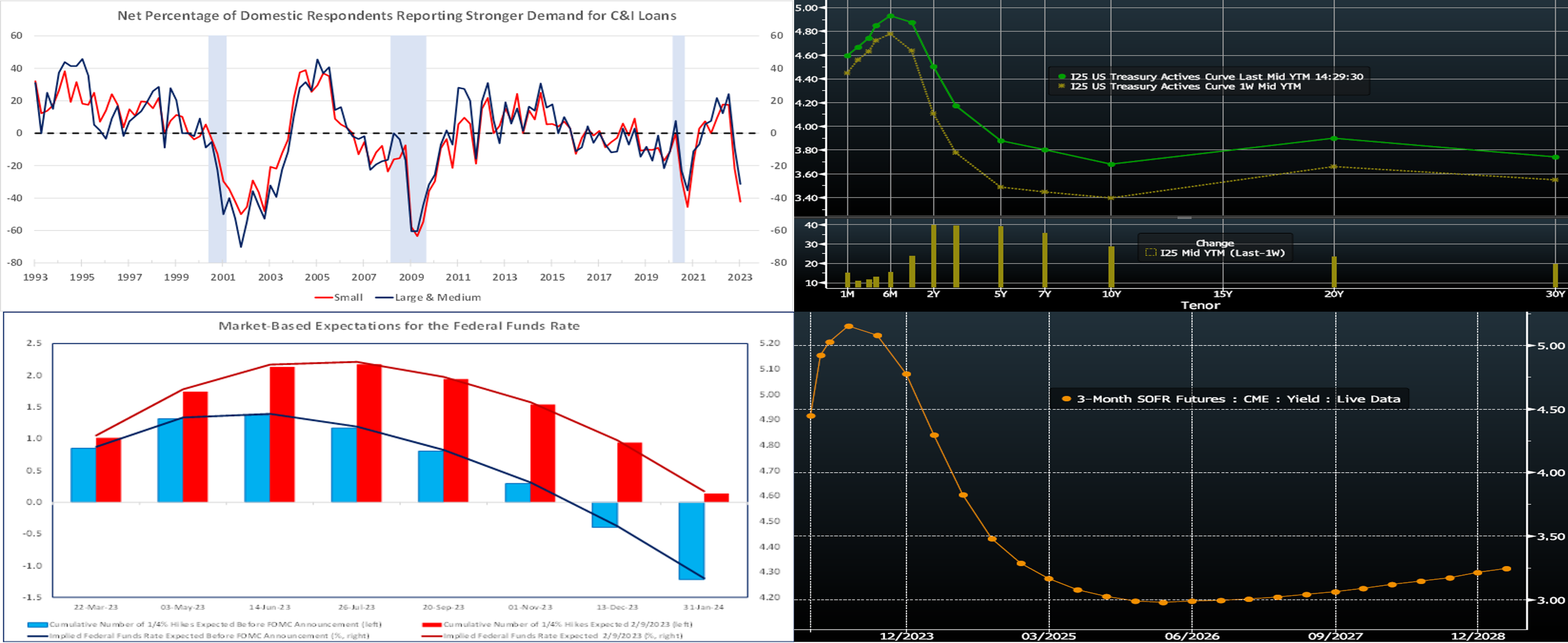Click the peak orange point of SOFR futures curve

[848, 327]
